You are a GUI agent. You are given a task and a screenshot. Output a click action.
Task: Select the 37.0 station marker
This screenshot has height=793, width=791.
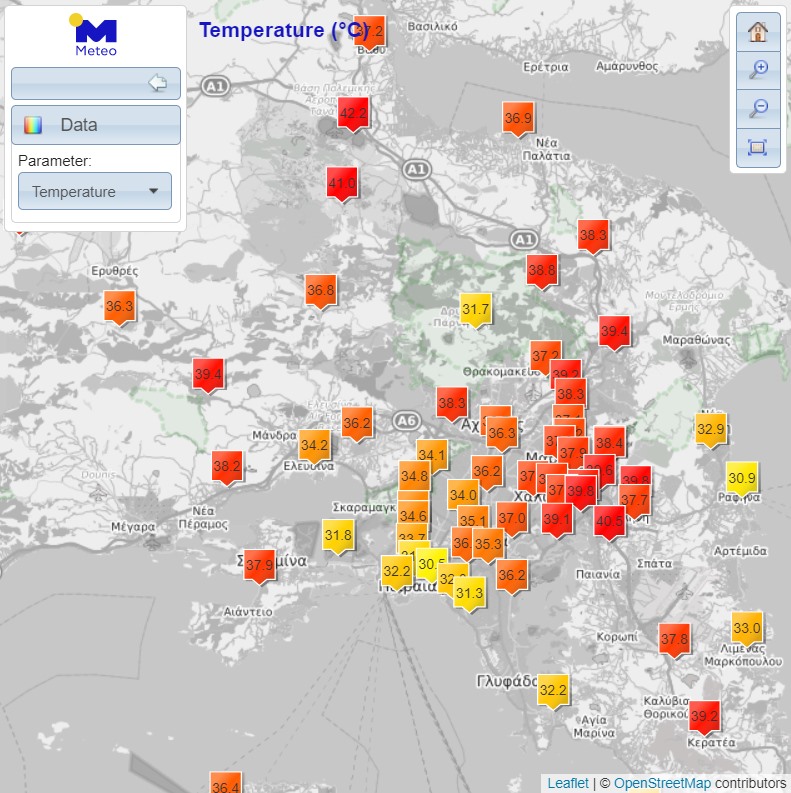click(512, 520)
